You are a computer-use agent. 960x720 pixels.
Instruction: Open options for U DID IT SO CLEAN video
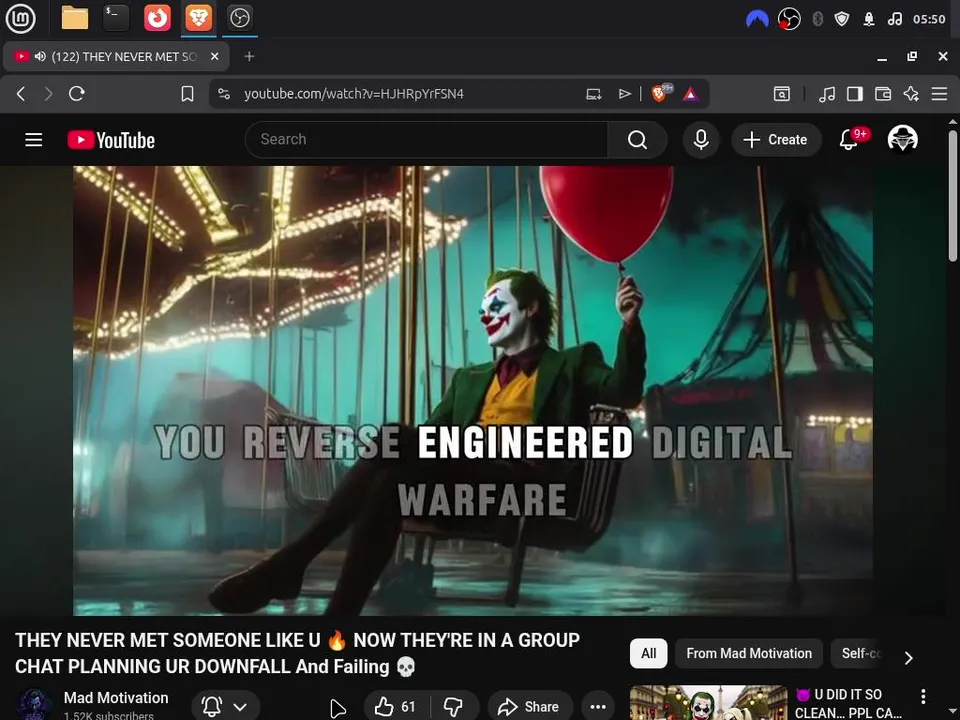(x=923, y=696)
